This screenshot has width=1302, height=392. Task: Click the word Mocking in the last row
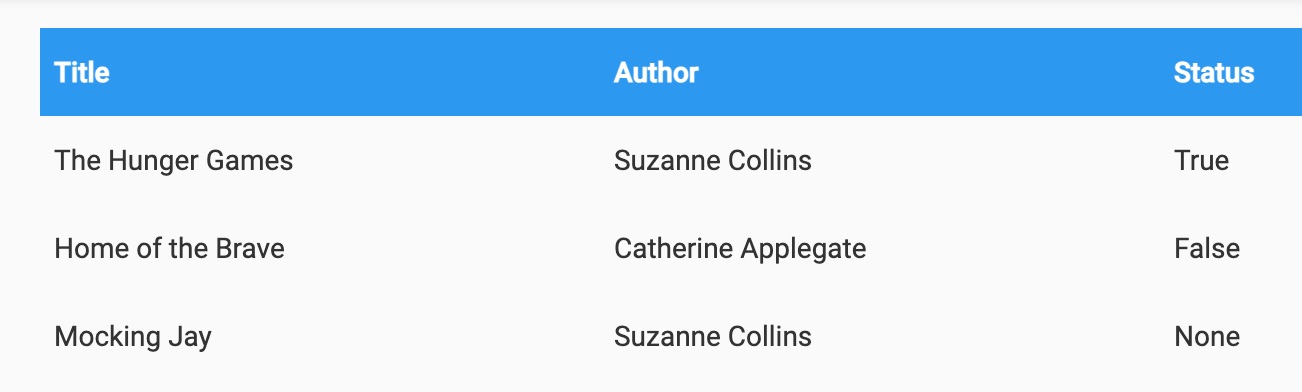pyautogui.click(x=107, y=337)
